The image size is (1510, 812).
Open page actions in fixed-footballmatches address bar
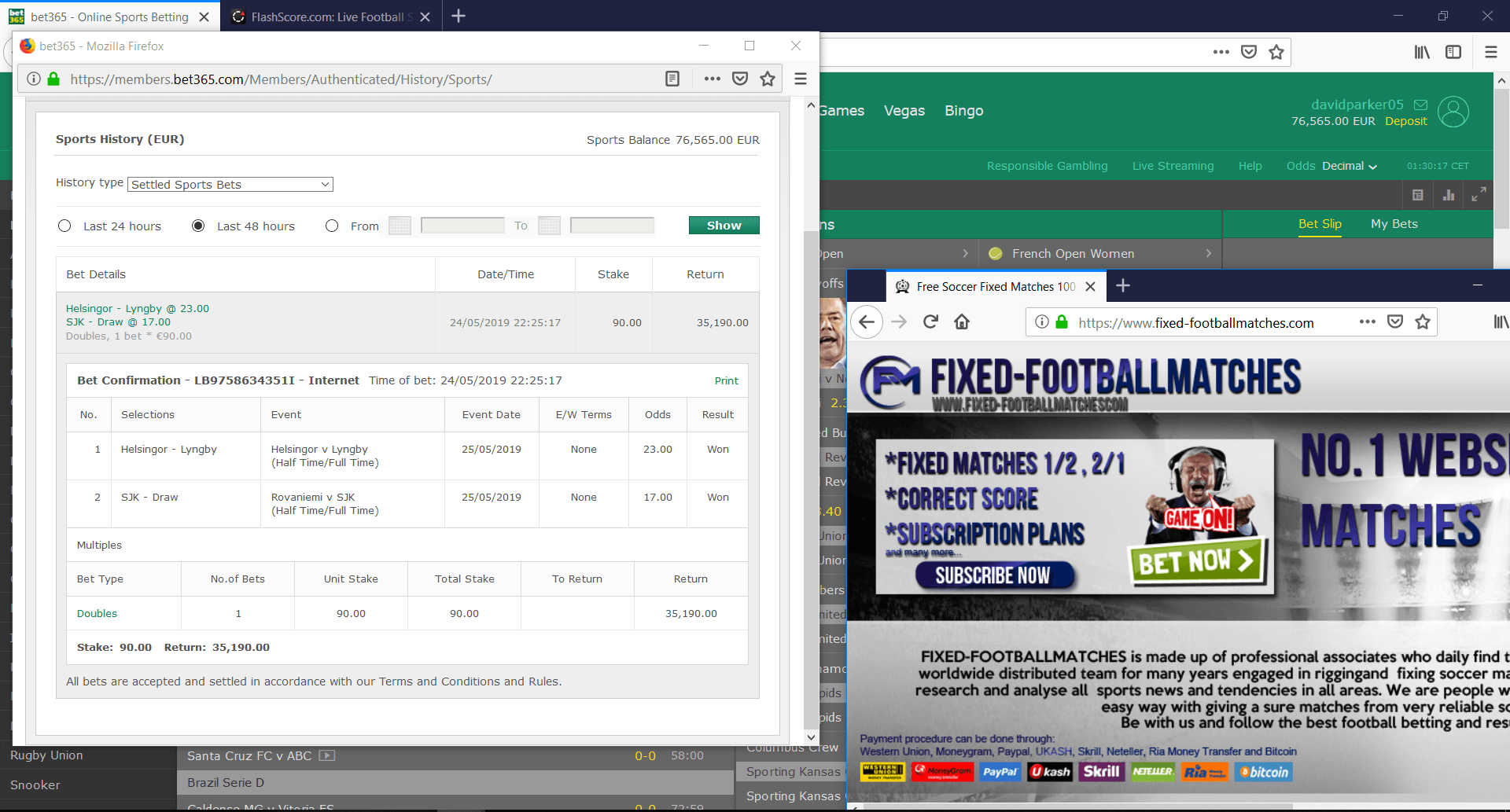coord(1368,321)
